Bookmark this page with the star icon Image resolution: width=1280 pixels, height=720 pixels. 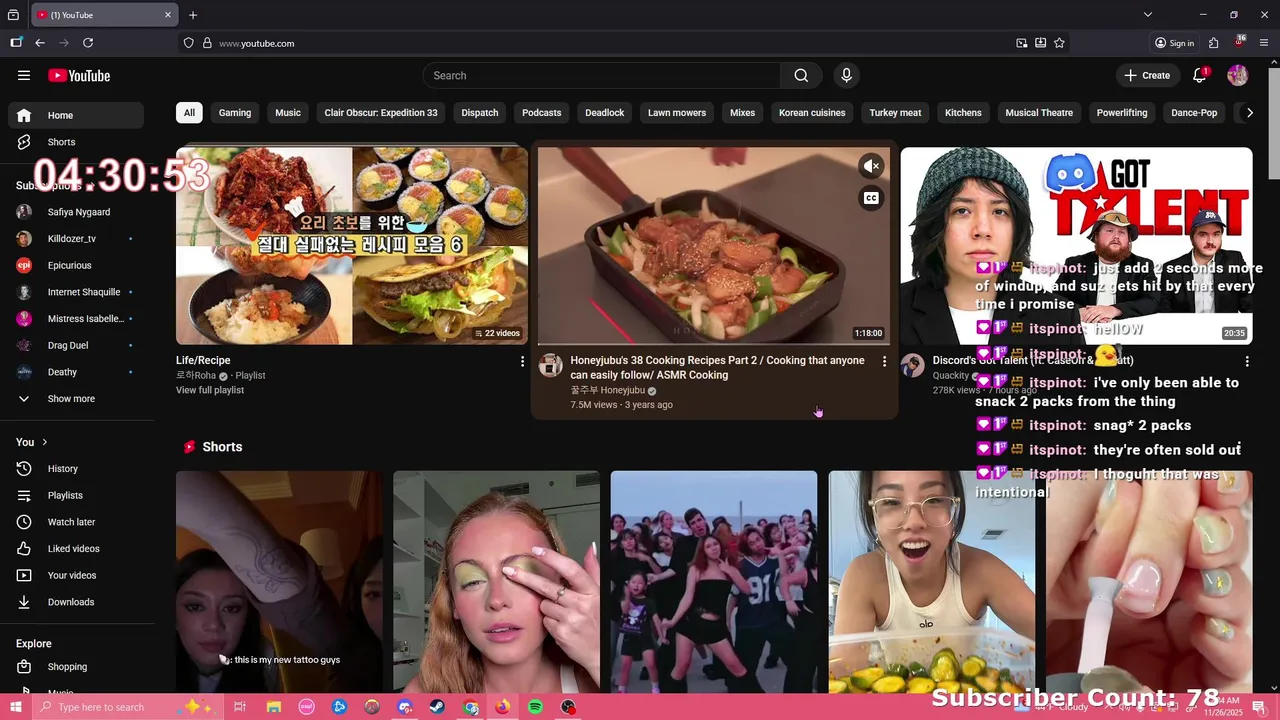(1059, 43)
